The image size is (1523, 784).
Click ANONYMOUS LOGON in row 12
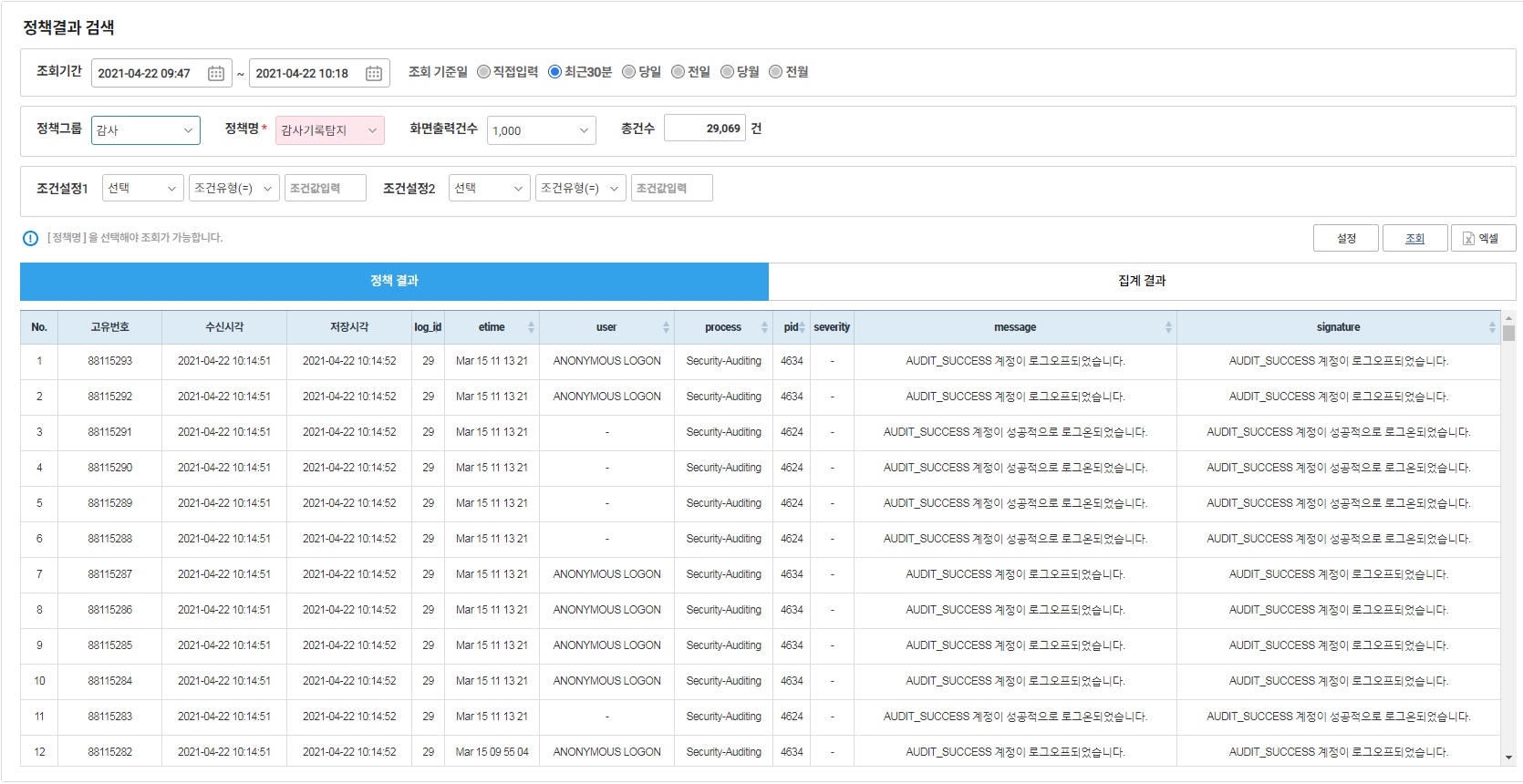(606, 752)
